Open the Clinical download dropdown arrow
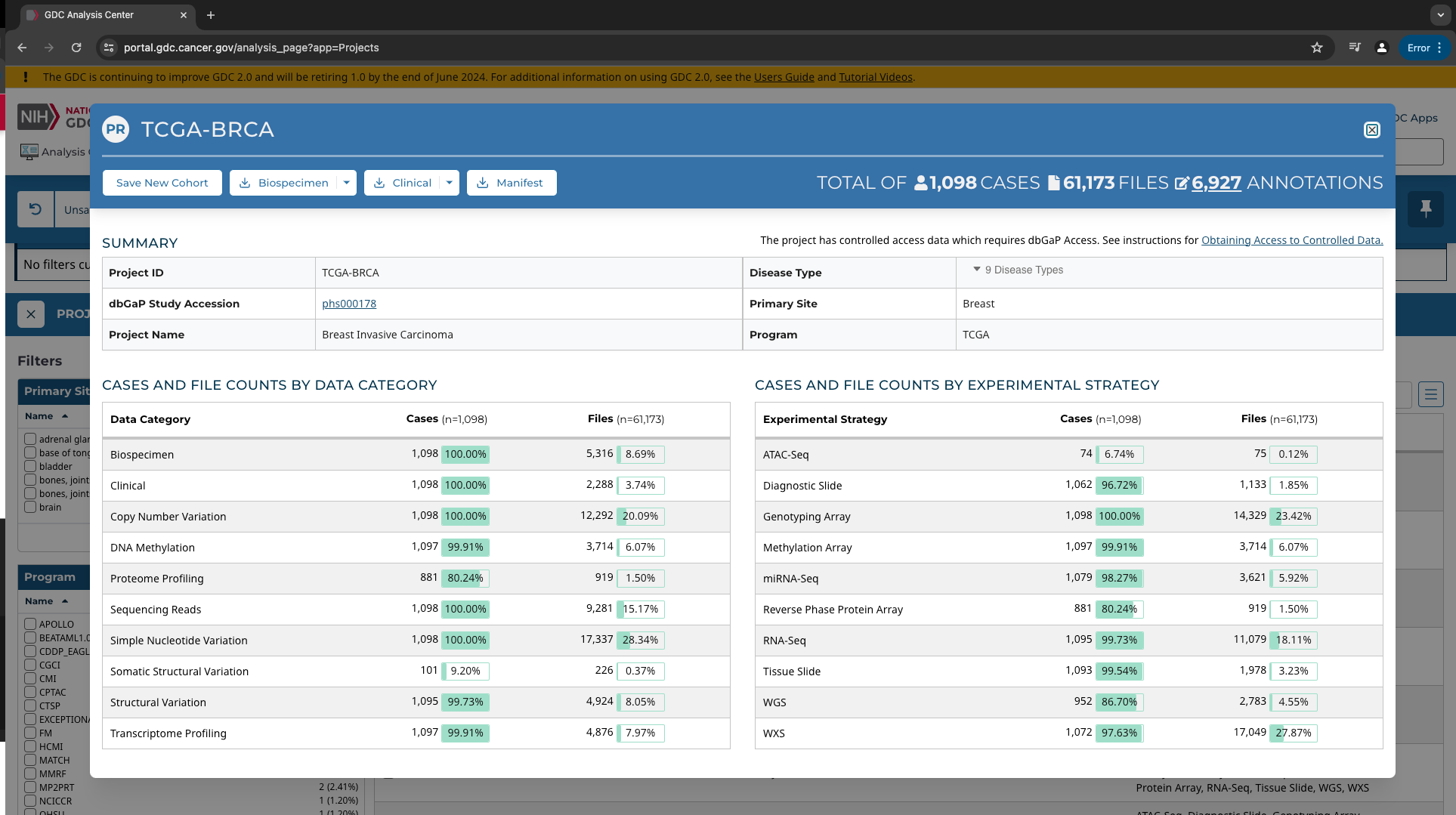 pos(449,183)
